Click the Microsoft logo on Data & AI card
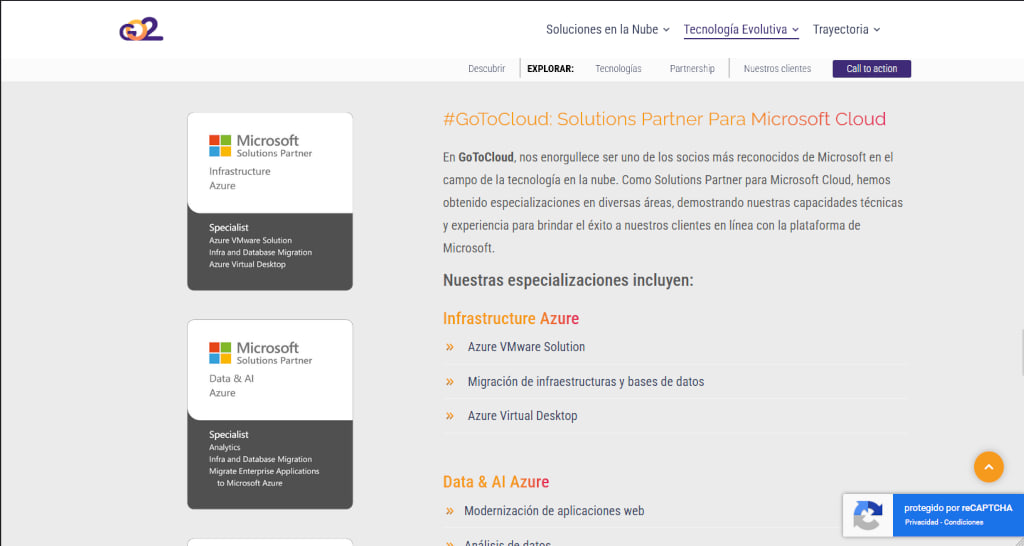Screen dimensions: 1024x546 (220, 353)
